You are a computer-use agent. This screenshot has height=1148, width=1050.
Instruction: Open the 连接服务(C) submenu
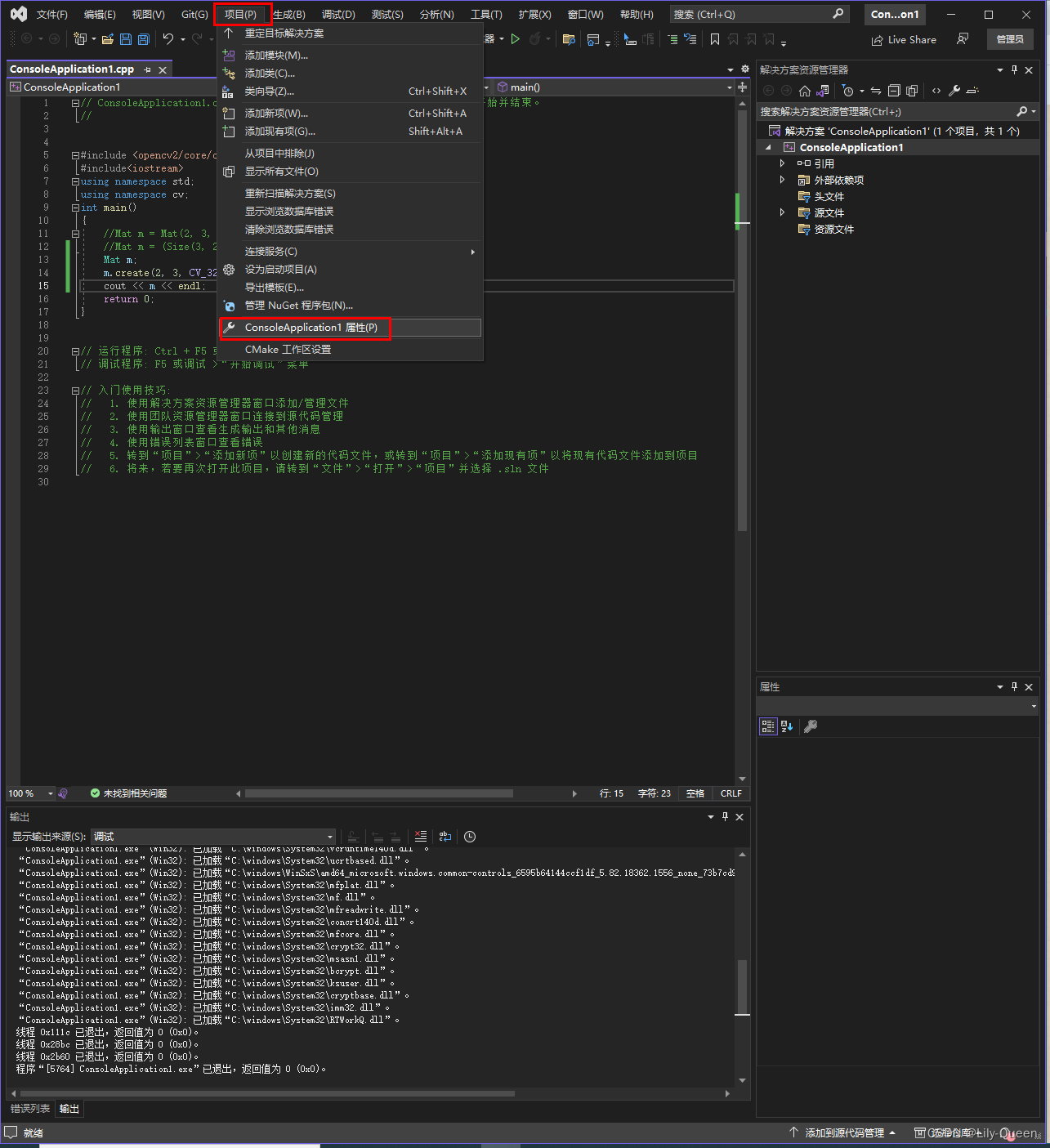click(351, 252)
